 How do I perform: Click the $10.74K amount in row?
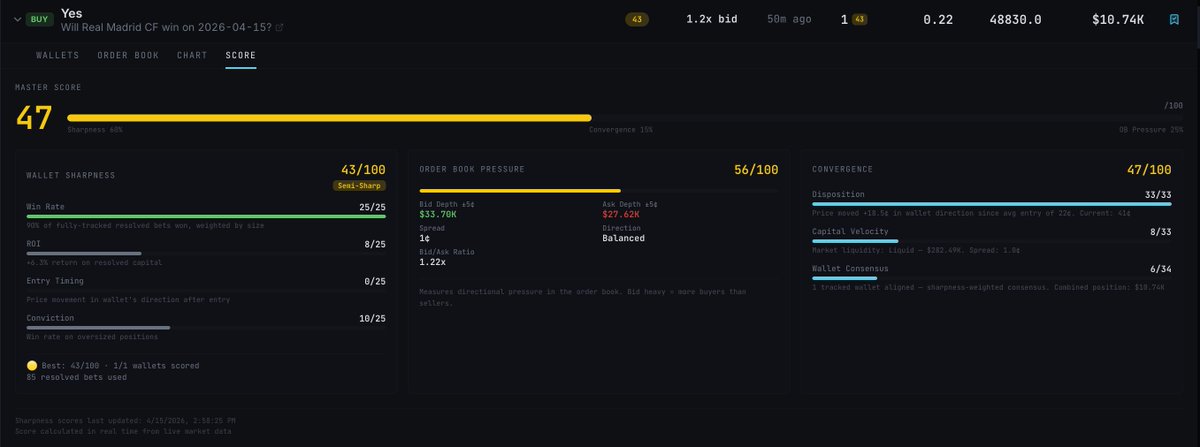point(1116,19)
